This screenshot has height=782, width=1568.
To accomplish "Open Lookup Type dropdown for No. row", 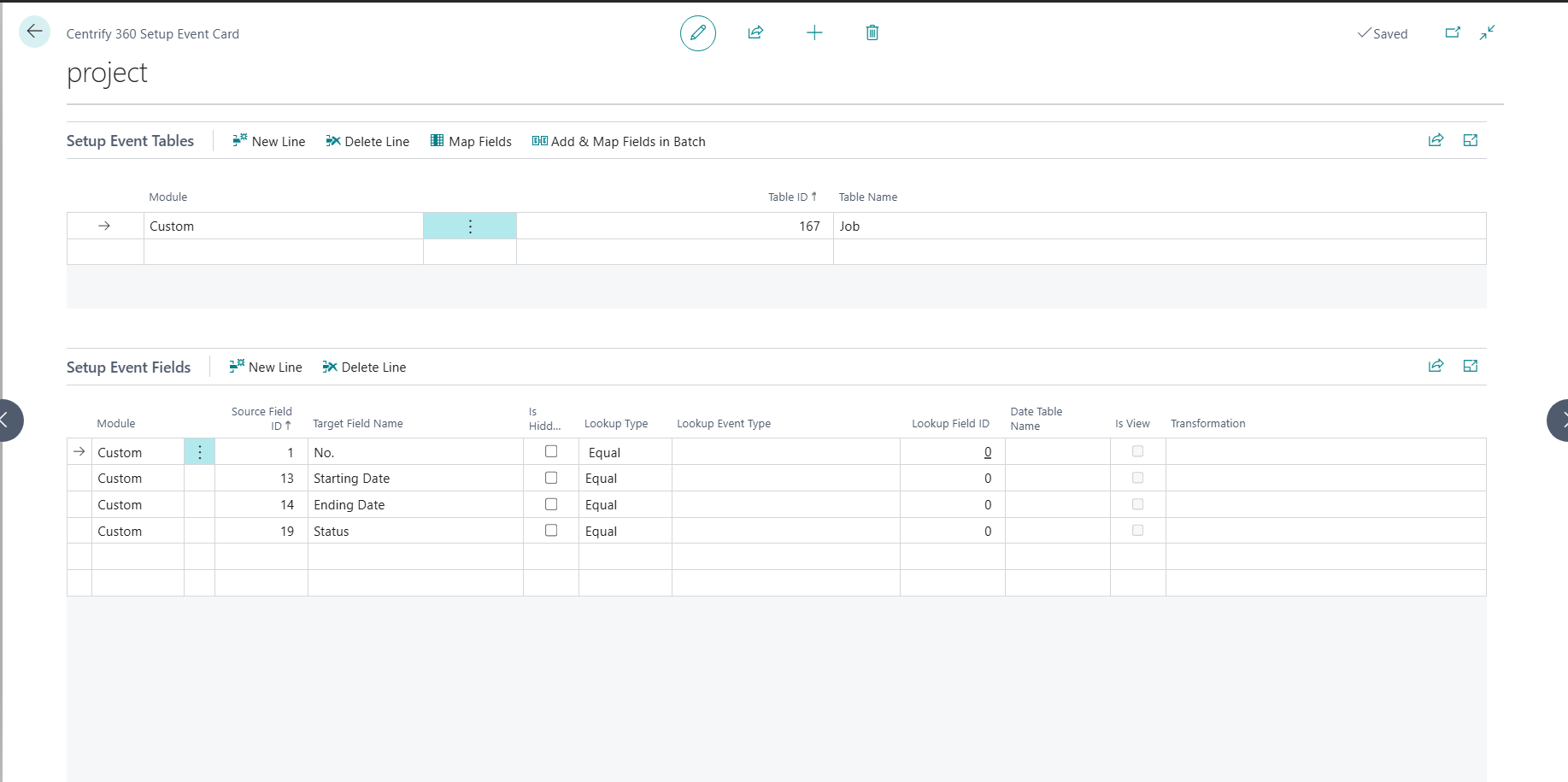I will pos(625,452).
